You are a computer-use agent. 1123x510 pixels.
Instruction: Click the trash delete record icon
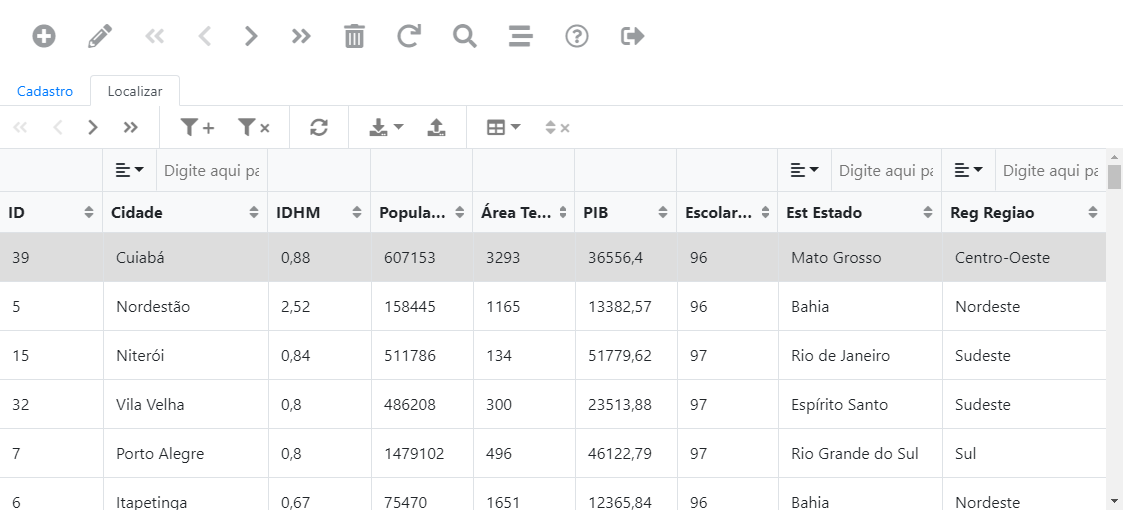354,37
